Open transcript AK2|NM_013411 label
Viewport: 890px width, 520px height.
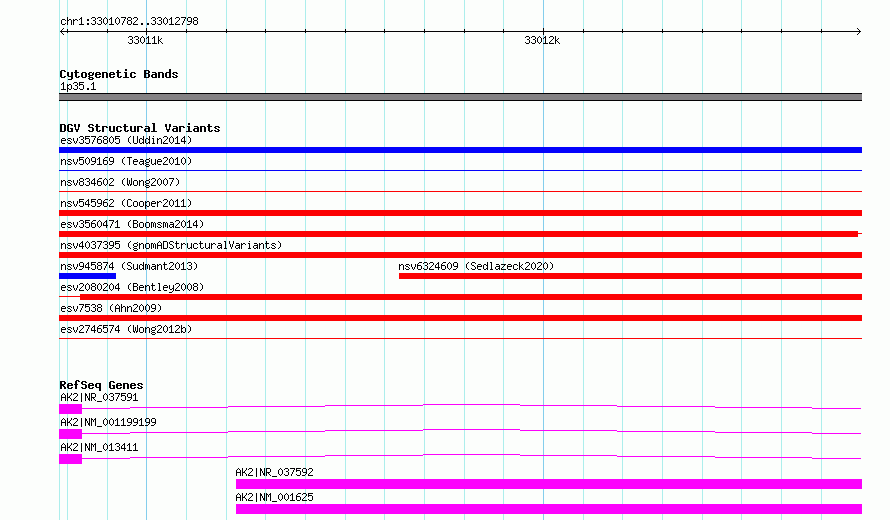click(99, 447)
